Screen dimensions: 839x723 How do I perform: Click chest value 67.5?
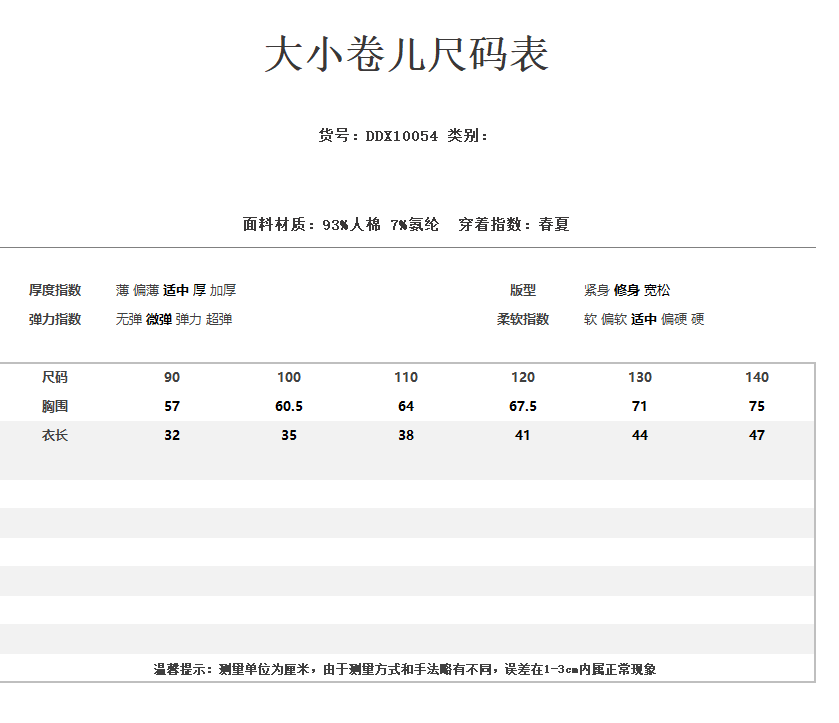(523, 406)
